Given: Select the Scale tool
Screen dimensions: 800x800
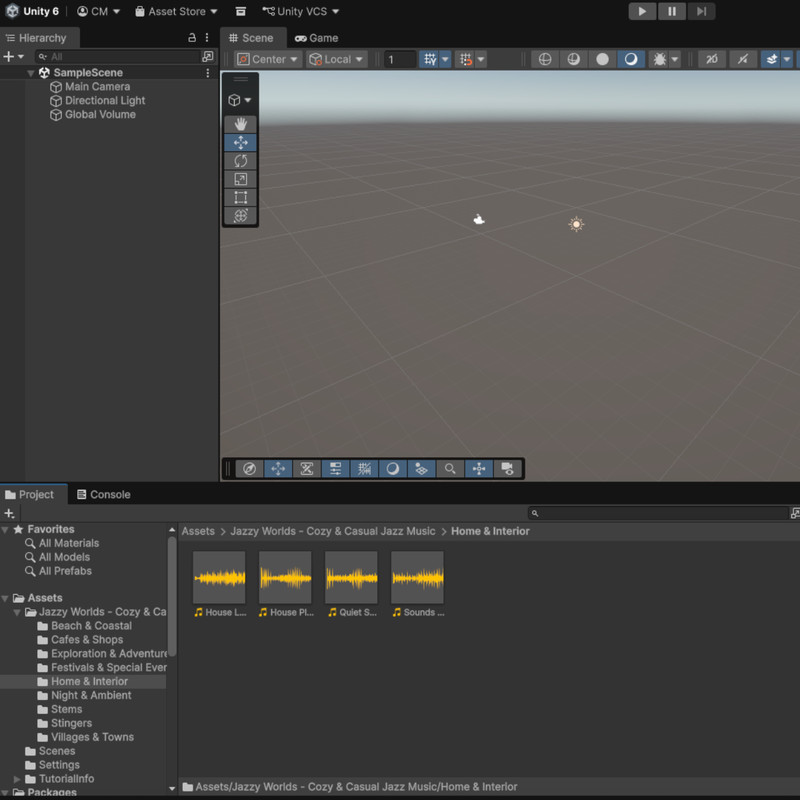Looking at the screenshot, I should pos(240,179).
